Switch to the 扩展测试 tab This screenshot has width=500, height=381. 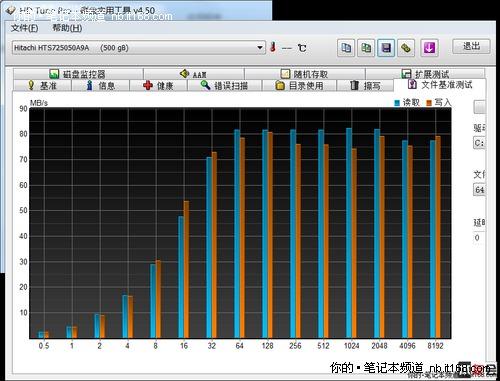pyautogui.click(x=425, y=74)
